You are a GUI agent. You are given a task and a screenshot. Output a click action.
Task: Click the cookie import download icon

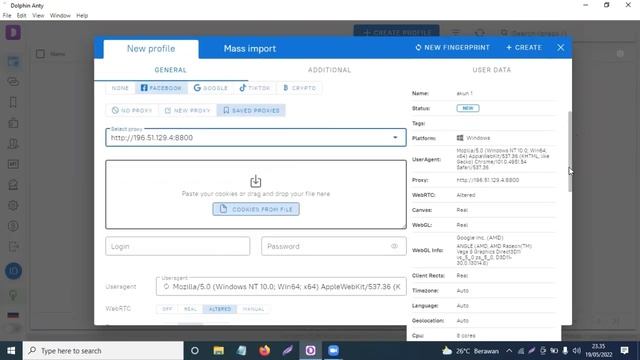click(x=256, y=181)
